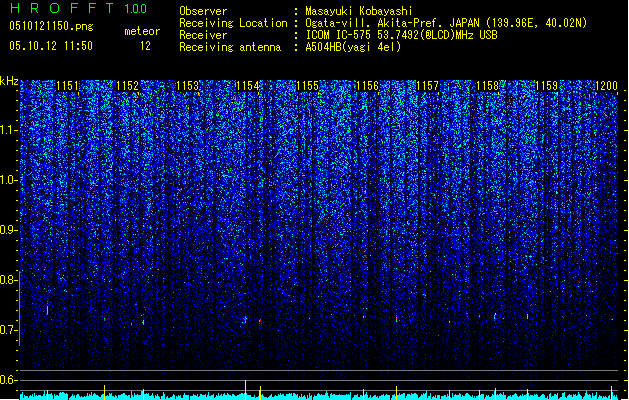Click the 1158 time marker

coord(487,86)
